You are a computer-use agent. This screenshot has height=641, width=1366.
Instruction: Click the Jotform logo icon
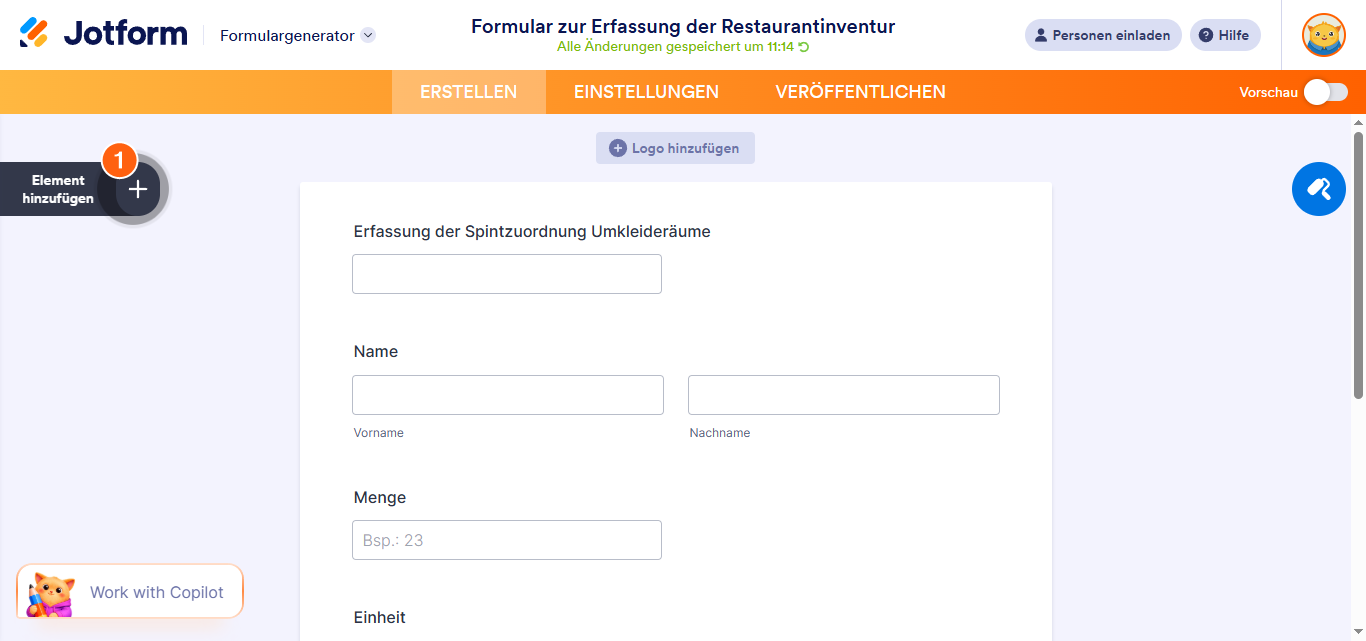tap(35, 32)
